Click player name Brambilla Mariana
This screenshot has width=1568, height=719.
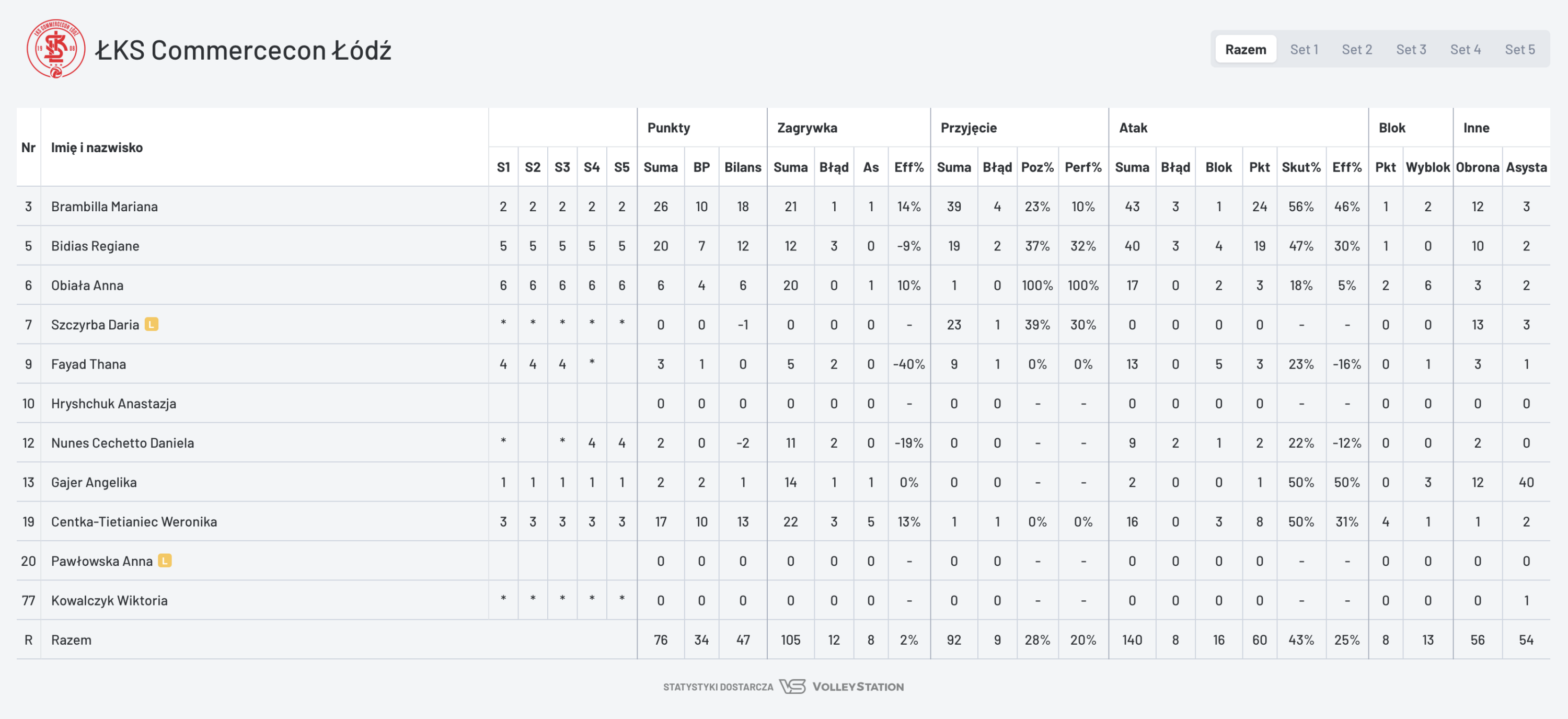pos(104,207)
